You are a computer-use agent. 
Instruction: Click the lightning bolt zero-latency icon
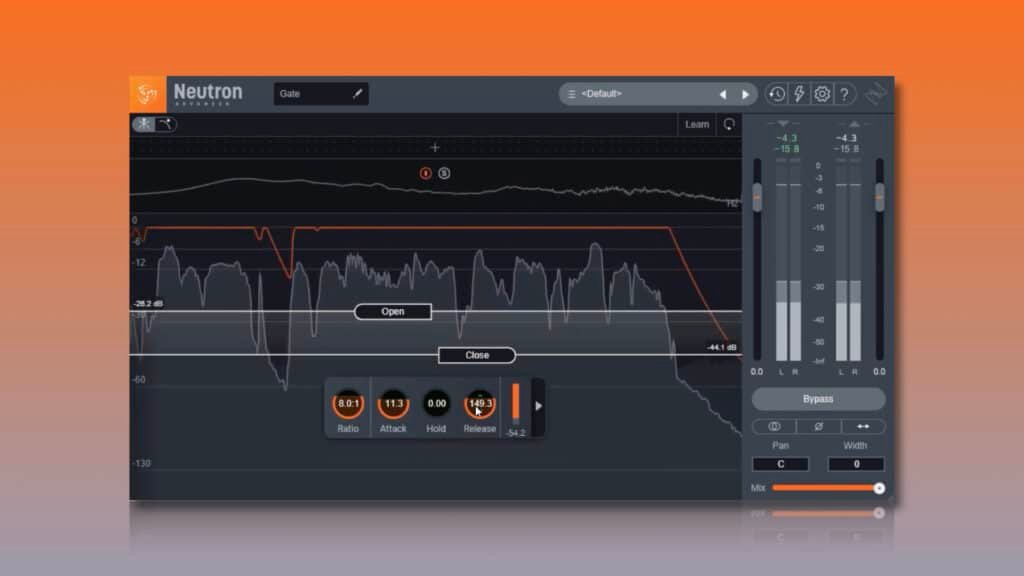pyautogui.click(x=799, y=94)
